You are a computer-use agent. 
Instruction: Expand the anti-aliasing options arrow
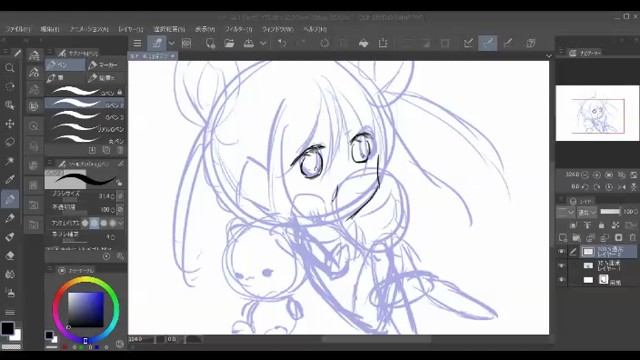tap(120, 223)
